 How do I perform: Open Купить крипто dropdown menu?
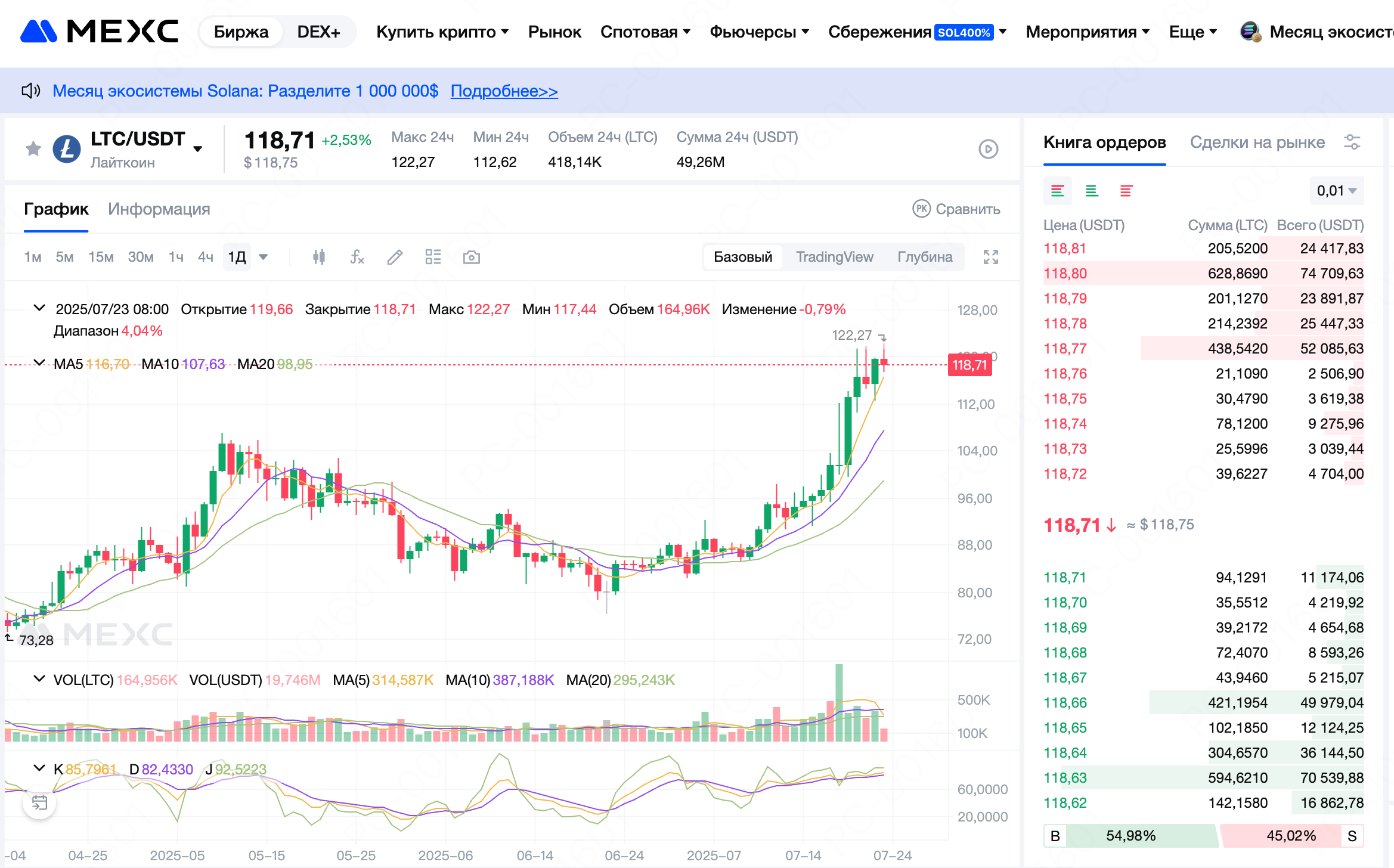(442, 32)
